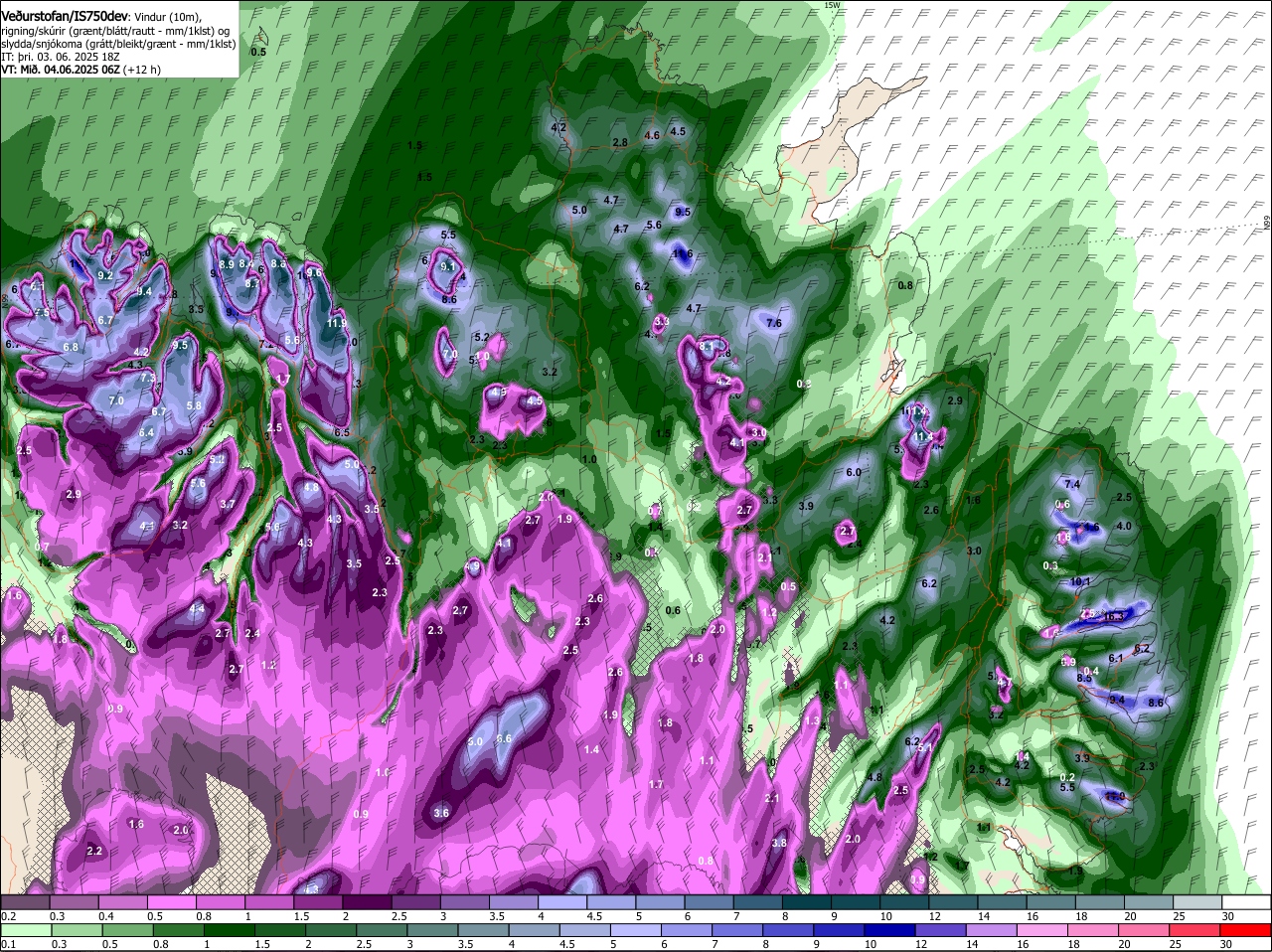The image size is (1272, 952).
Task: Click the "7.4" precipitation value on the map
Action: [x=1072, y=484]
